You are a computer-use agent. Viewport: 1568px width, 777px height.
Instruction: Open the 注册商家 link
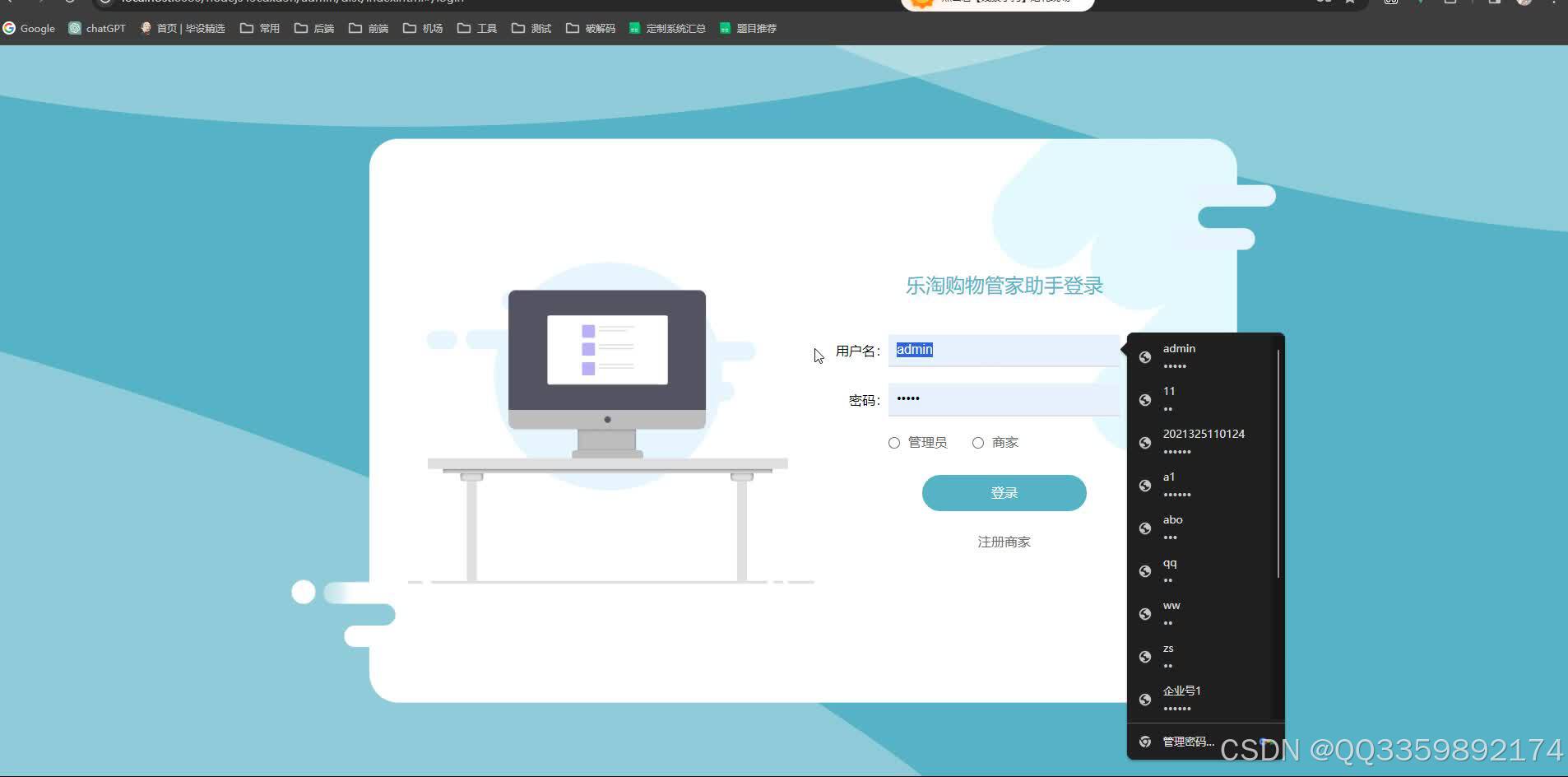coord(1004,542)
